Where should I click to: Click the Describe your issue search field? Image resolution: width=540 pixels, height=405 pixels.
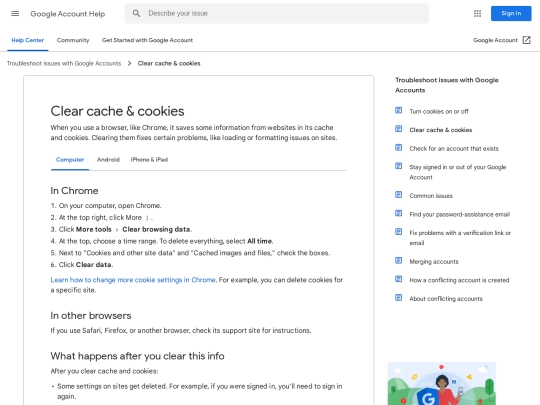(277, 13)
